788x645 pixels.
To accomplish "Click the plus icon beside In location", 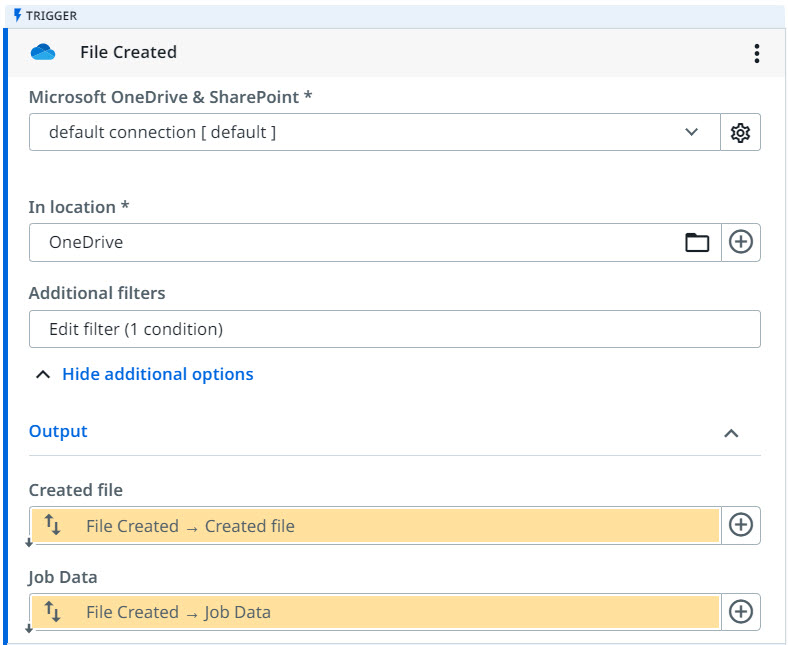I will [x=740, y=242].
